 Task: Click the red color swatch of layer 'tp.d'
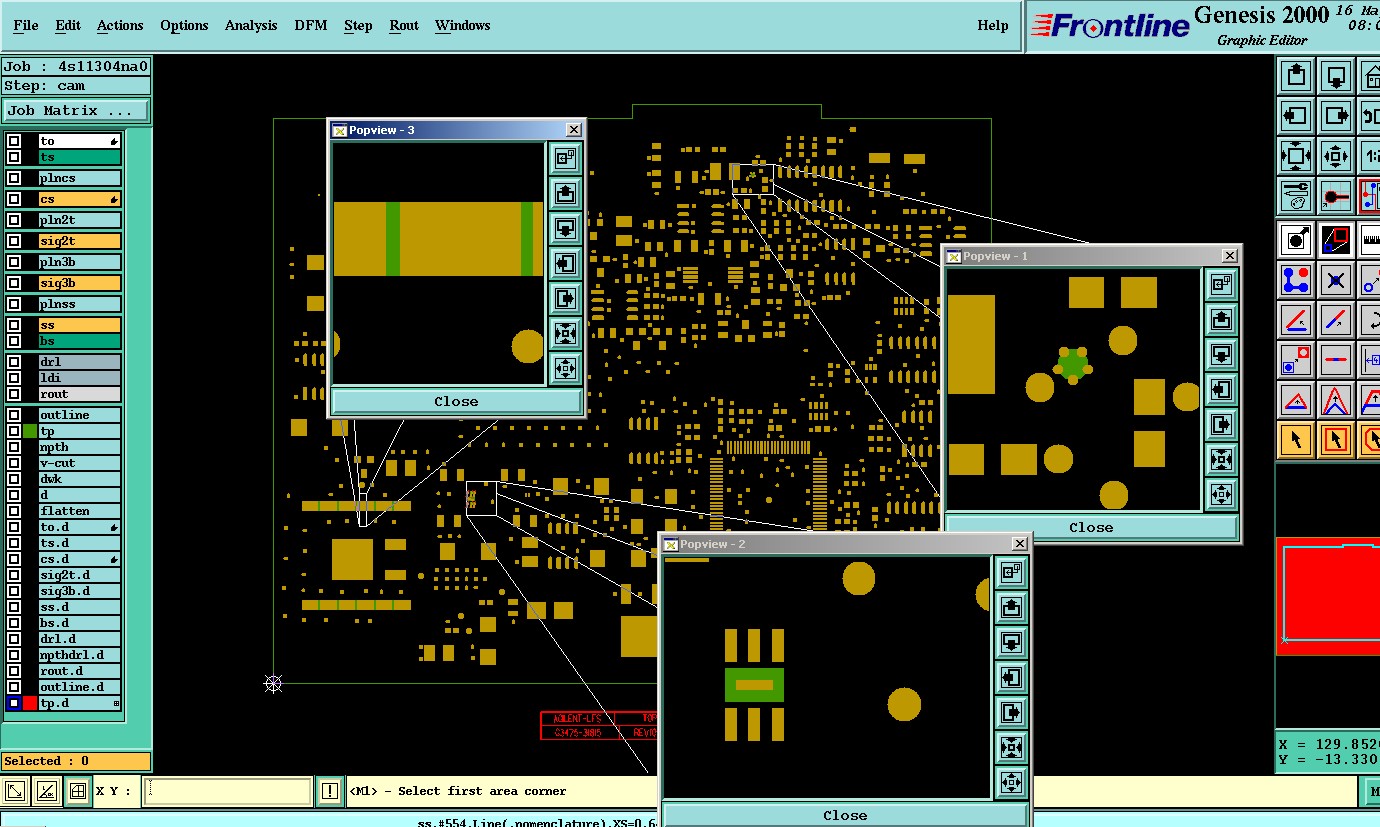pos(30,703)
